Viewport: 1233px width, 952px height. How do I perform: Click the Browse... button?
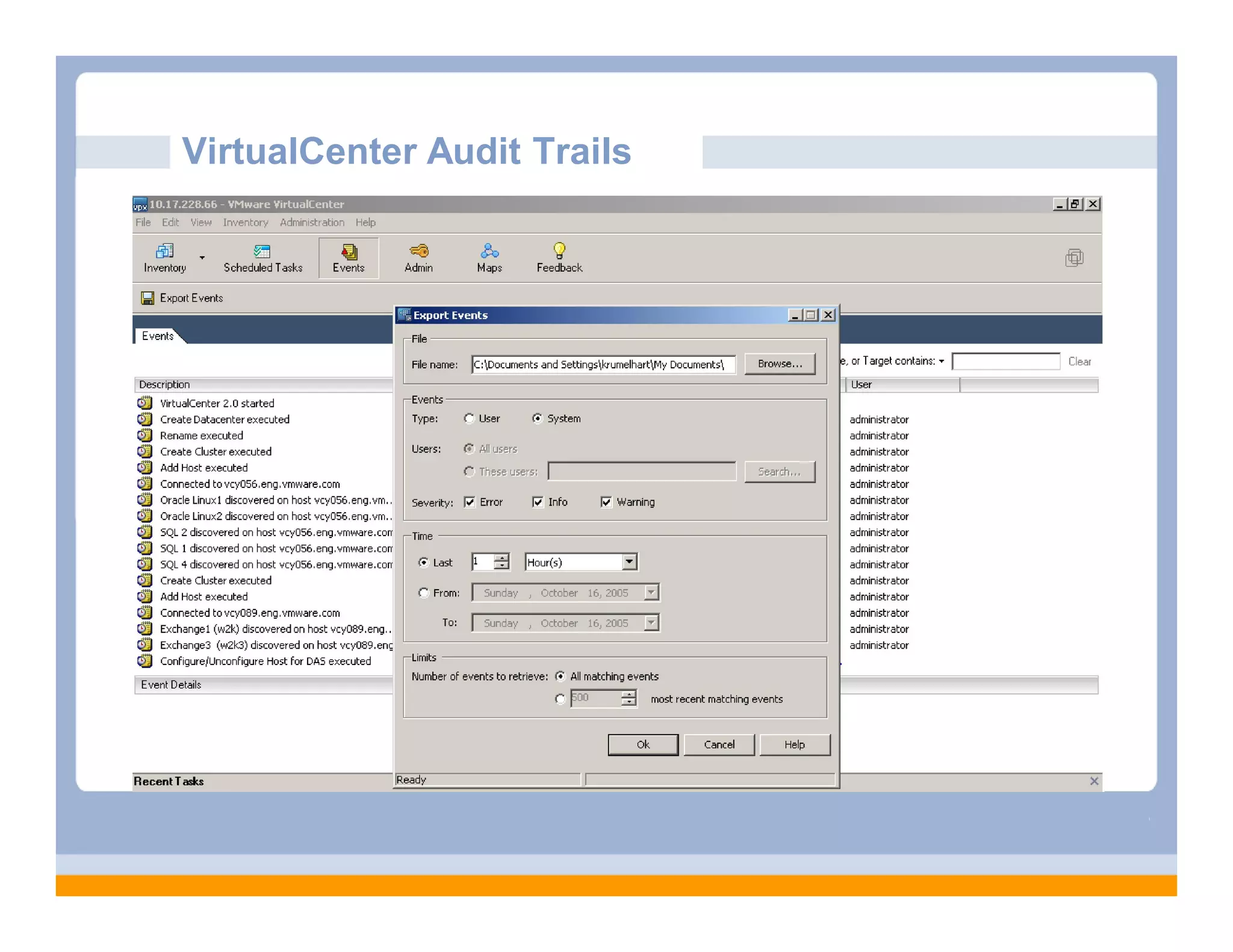[780, 363]
